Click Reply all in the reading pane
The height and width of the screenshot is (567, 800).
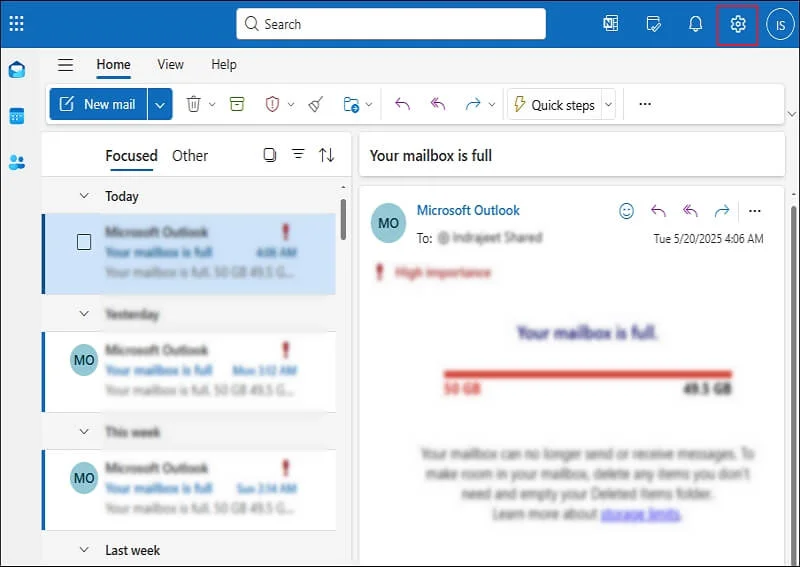pos(690,211)
